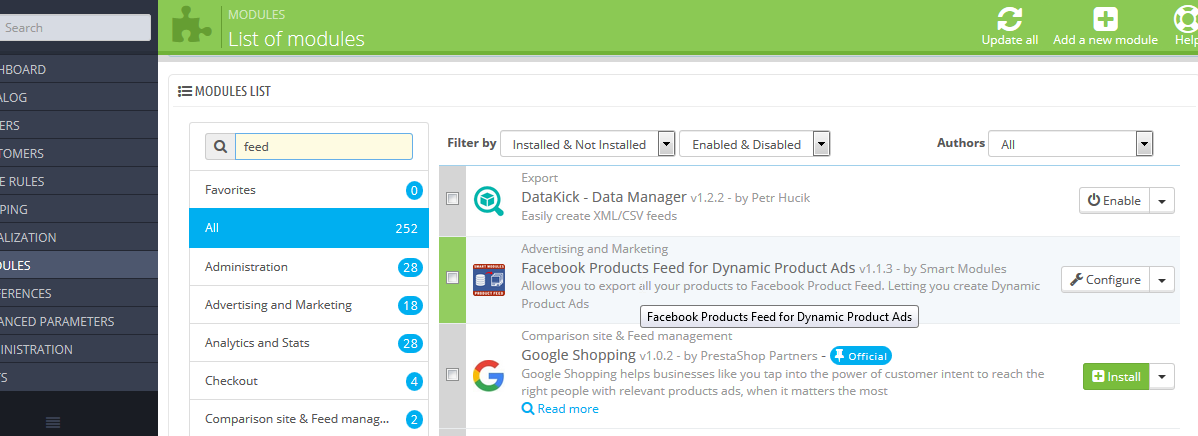Image resolution: width=1198 pixels, height=436 pixels.
Task: Click the Google Shopping G logo
Action: pos(488,376)
